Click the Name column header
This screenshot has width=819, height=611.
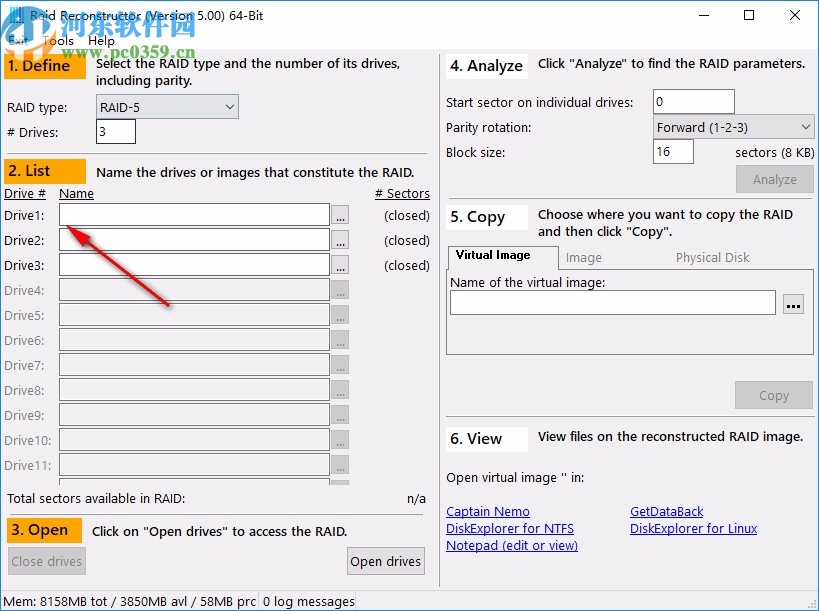(x=76, y=194)
